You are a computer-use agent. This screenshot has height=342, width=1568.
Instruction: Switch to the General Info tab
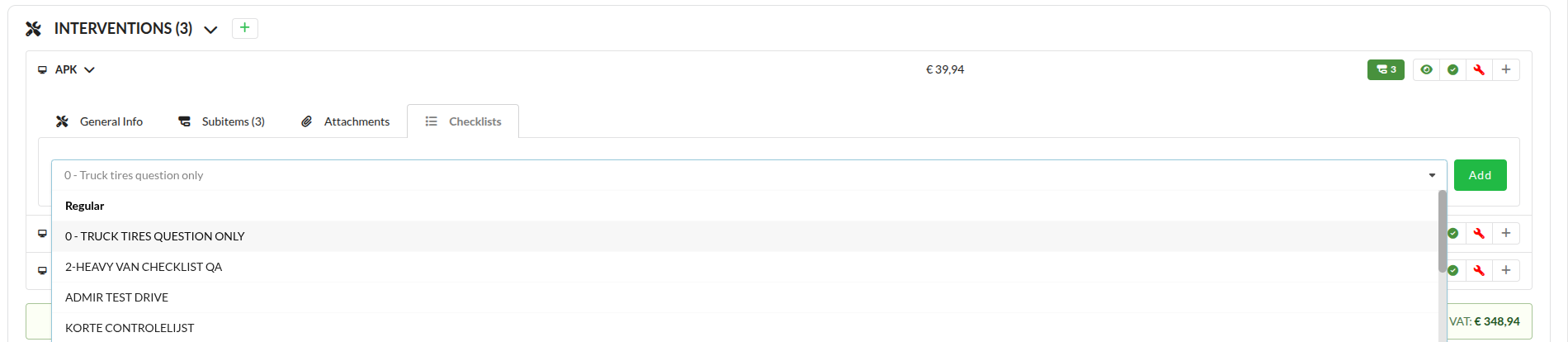point(99,121)
